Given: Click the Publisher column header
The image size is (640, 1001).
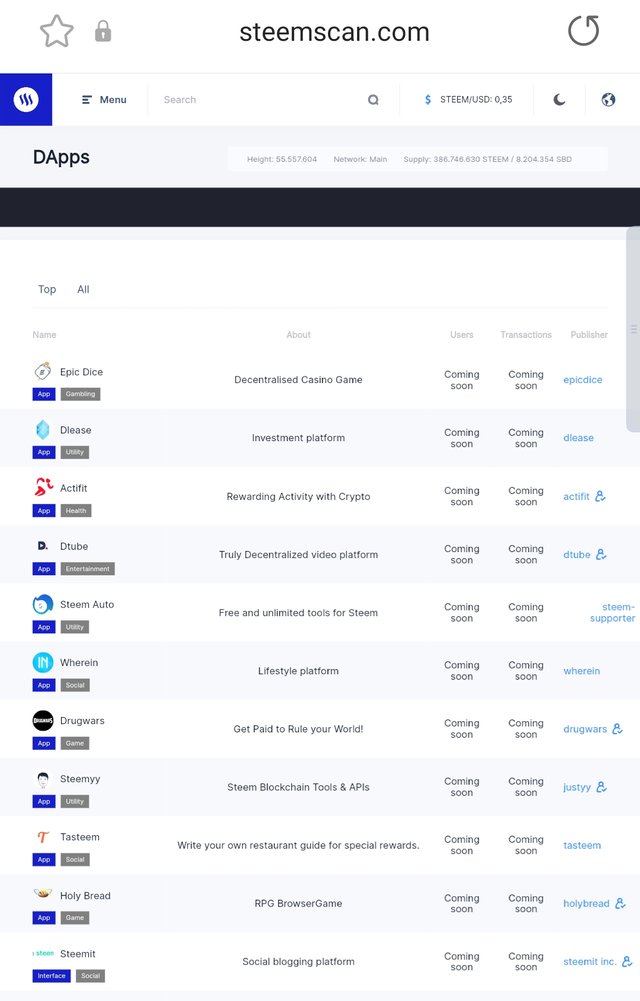Looking at the screenshot, I should point(589,335).
